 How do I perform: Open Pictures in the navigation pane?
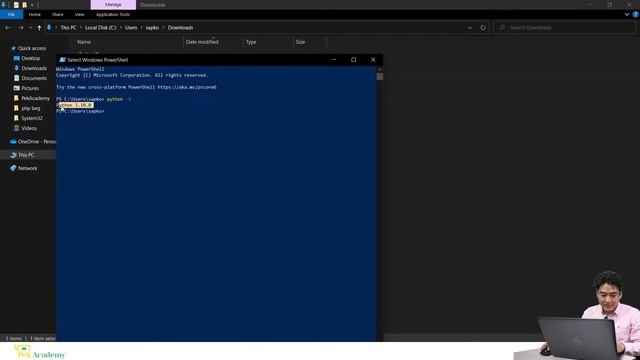pyautogui.click(x=30, y=88)
